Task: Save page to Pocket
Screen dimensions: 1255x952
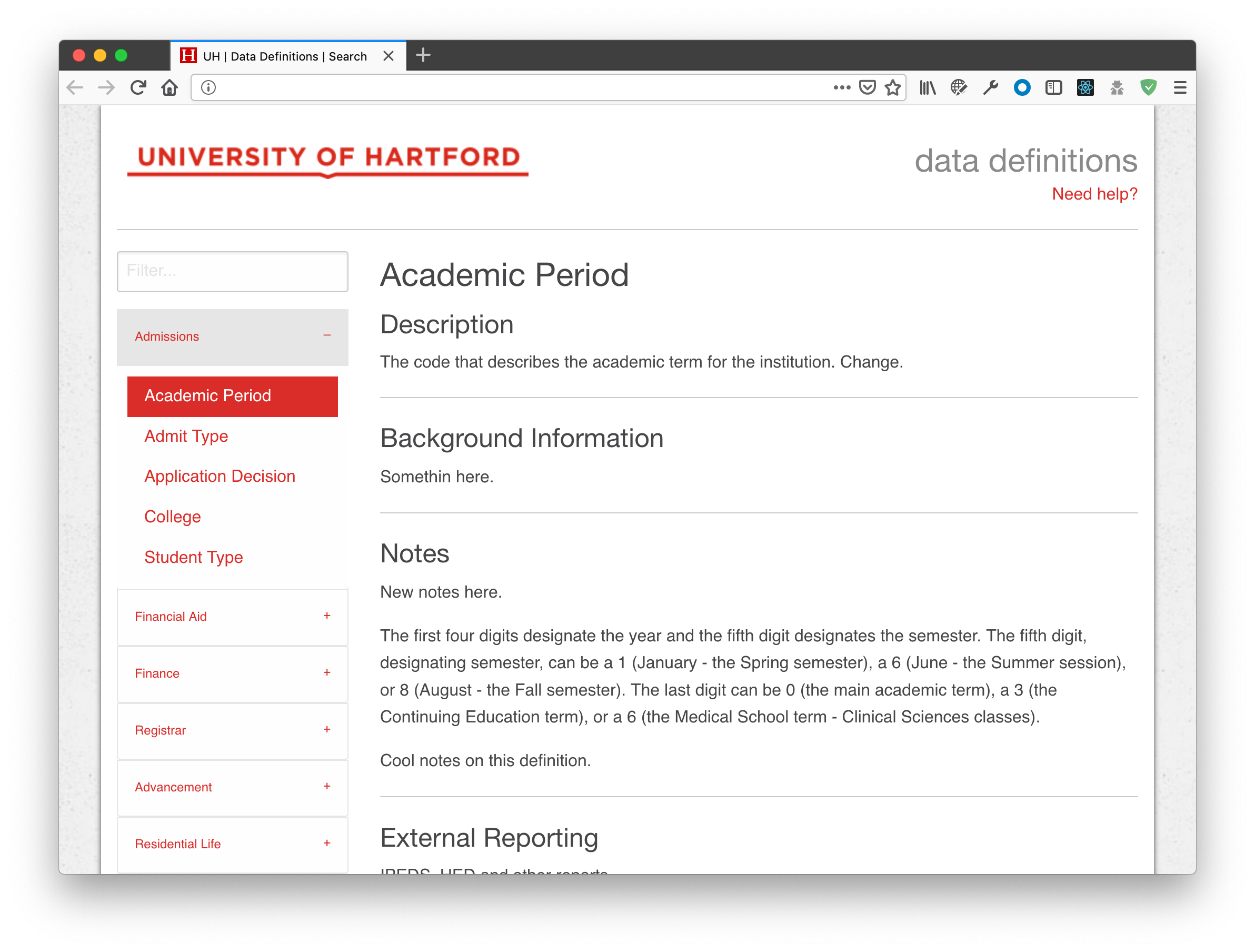Action: 868,88
